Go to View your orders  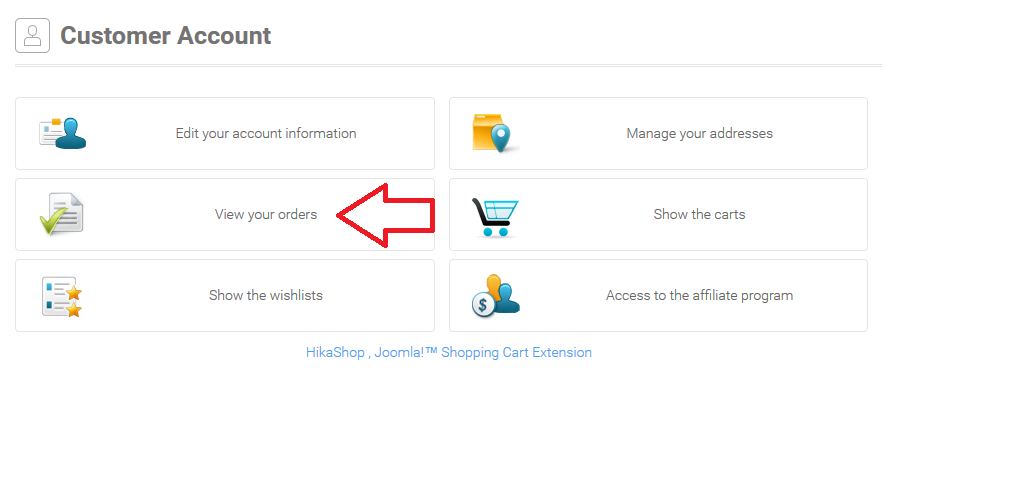tap(225, 214)
